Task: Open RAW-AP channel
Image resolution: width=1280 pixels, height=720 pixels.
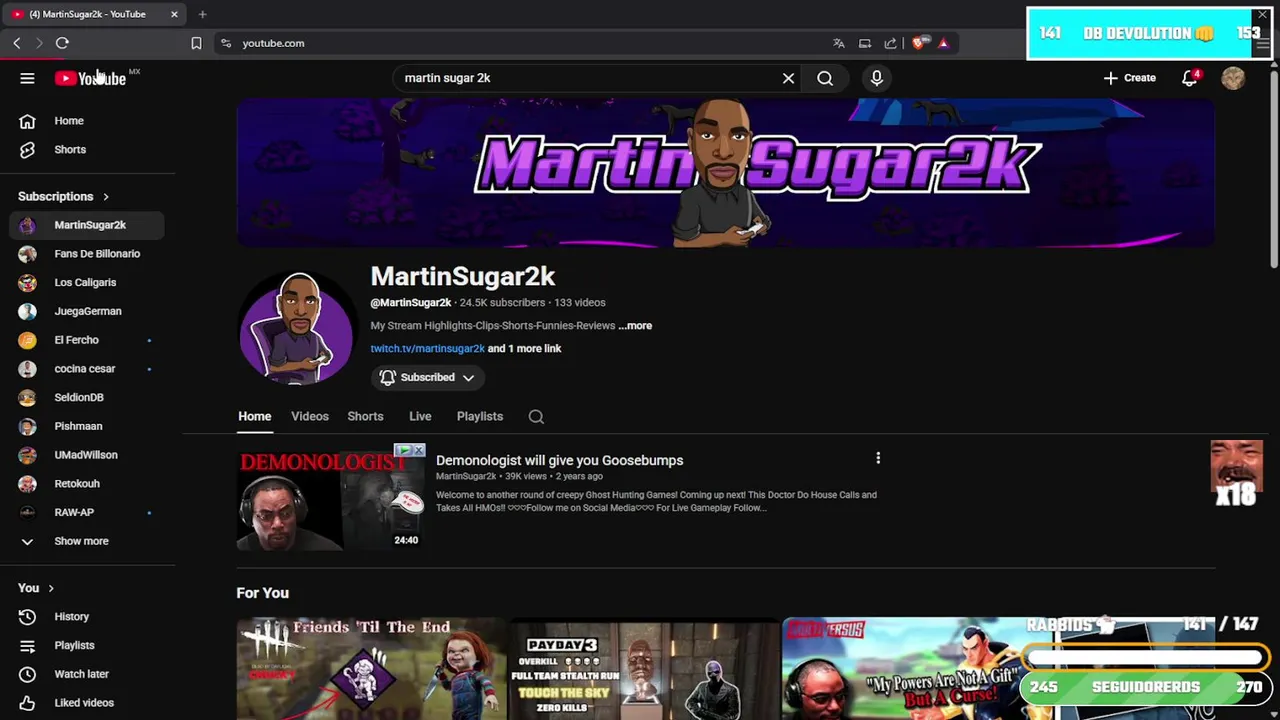Action: pos(87,513)
